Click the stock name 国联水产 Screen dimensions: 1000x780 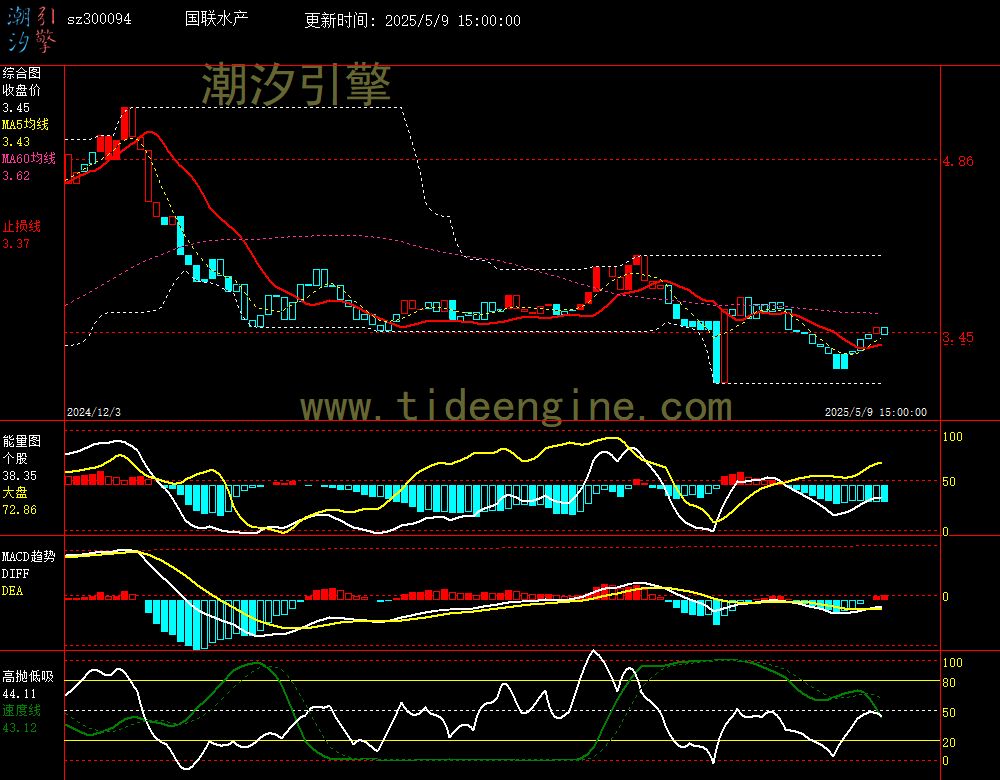tap(216, 18)
